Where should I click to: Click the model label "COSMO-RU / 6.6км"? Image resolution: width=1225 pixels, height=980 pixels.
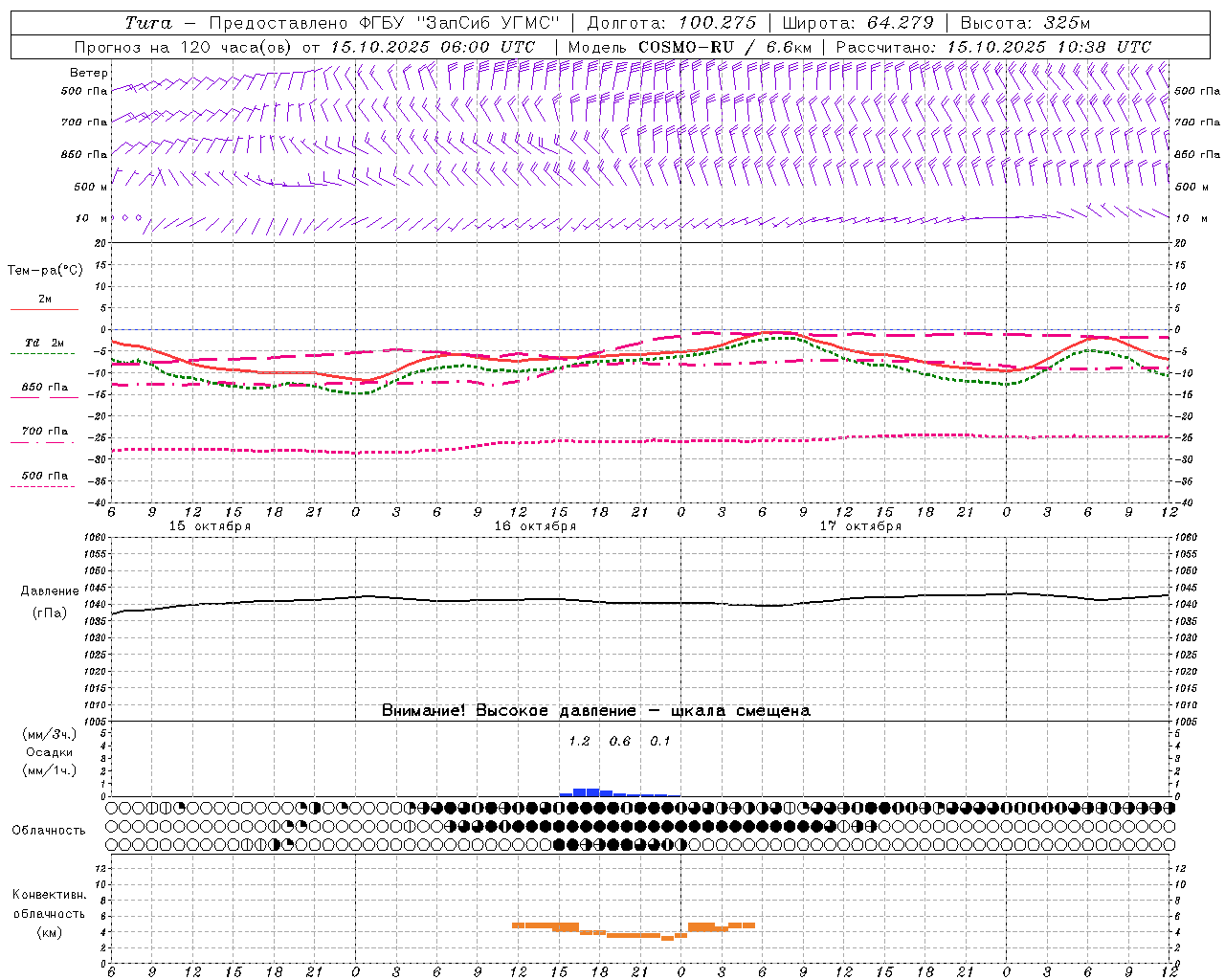(x=724, y=47)
